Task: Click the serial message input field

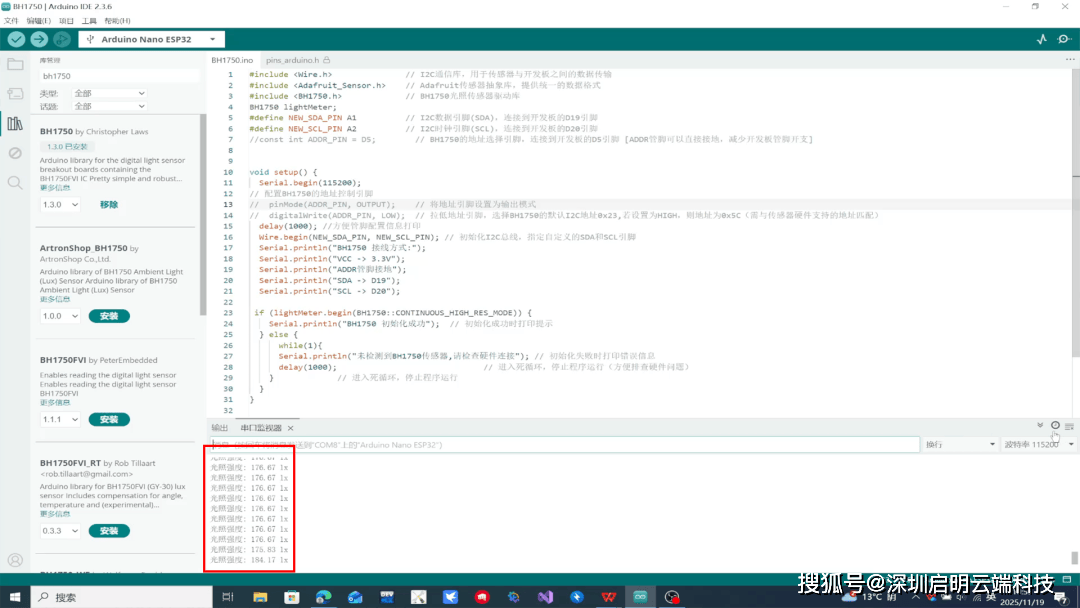Action: pos(562,444)
